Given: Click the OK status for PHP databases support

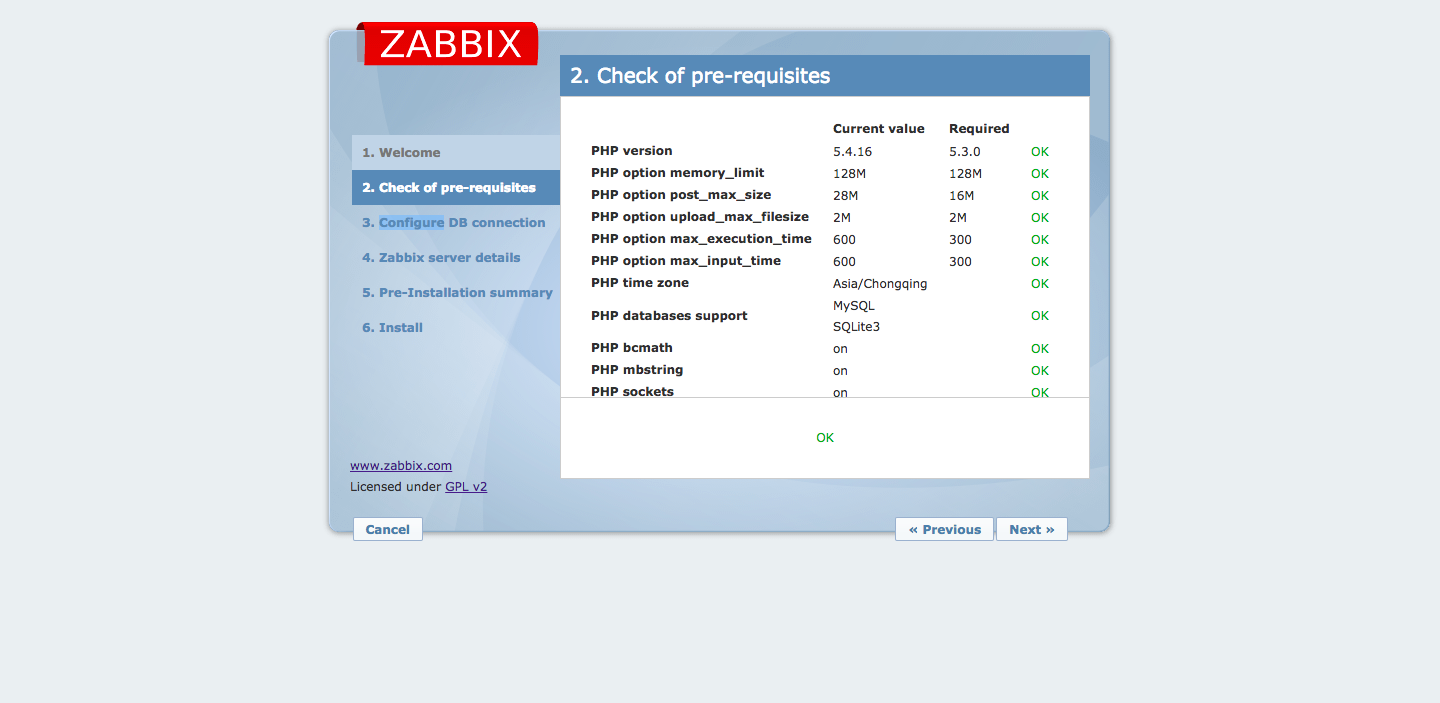Looking at the screenshot, I should pyautogui.click(x=1040, y=316).
